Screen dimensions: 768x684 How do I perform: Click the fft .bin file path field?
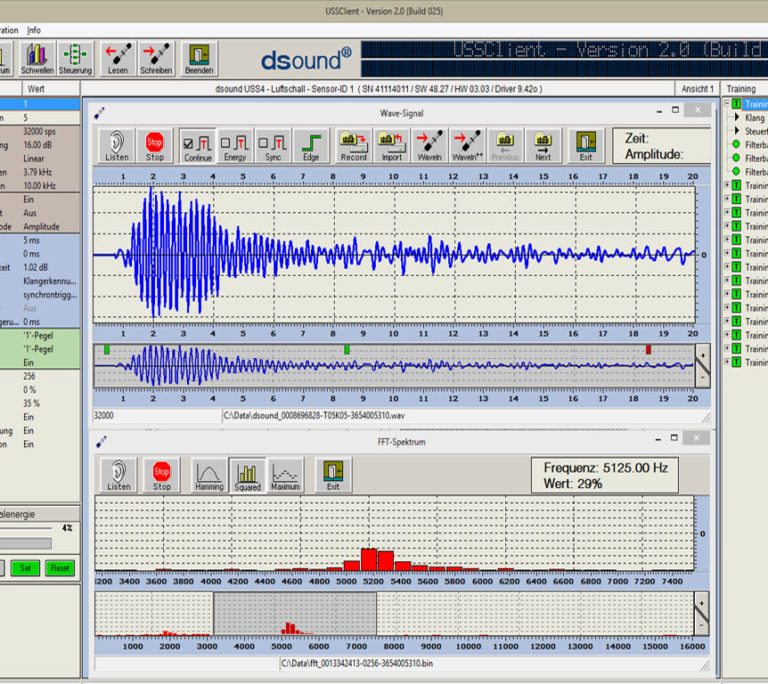pyautogui.click(x=490, y=663)
